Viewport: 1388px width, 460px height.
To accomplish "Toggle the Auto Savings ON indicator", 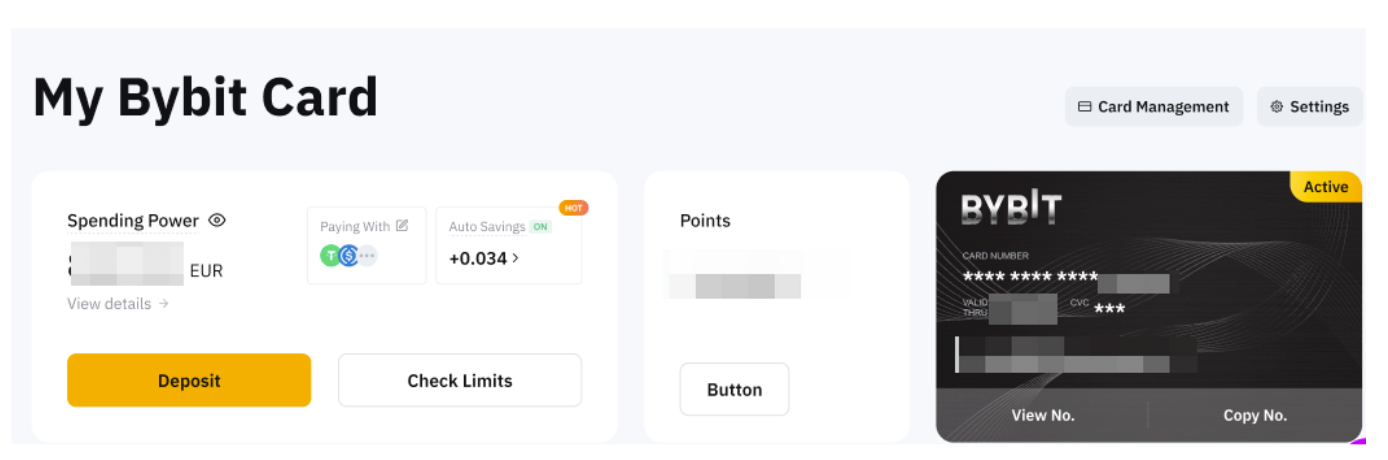I will [x=540, y=227].
